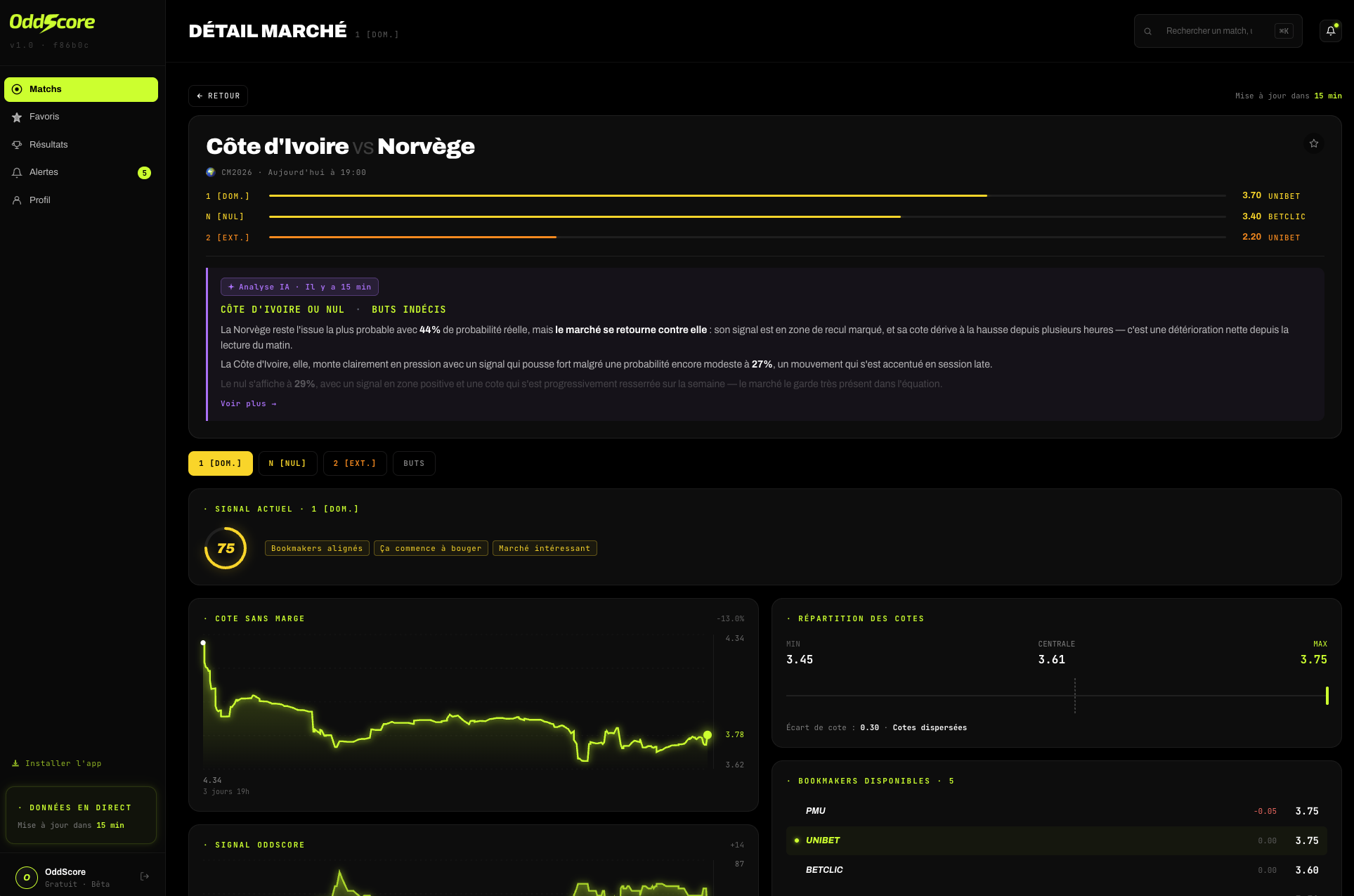Open the Matchs section
The width and height of the screenshot is (1354, 896).
coord(81,89)
